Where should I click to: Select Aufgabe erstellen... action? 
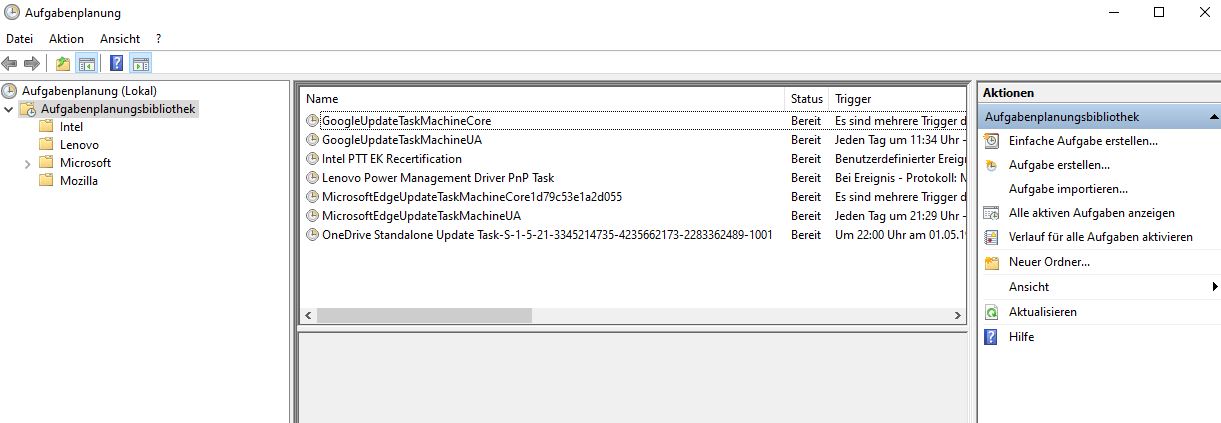1059,165
